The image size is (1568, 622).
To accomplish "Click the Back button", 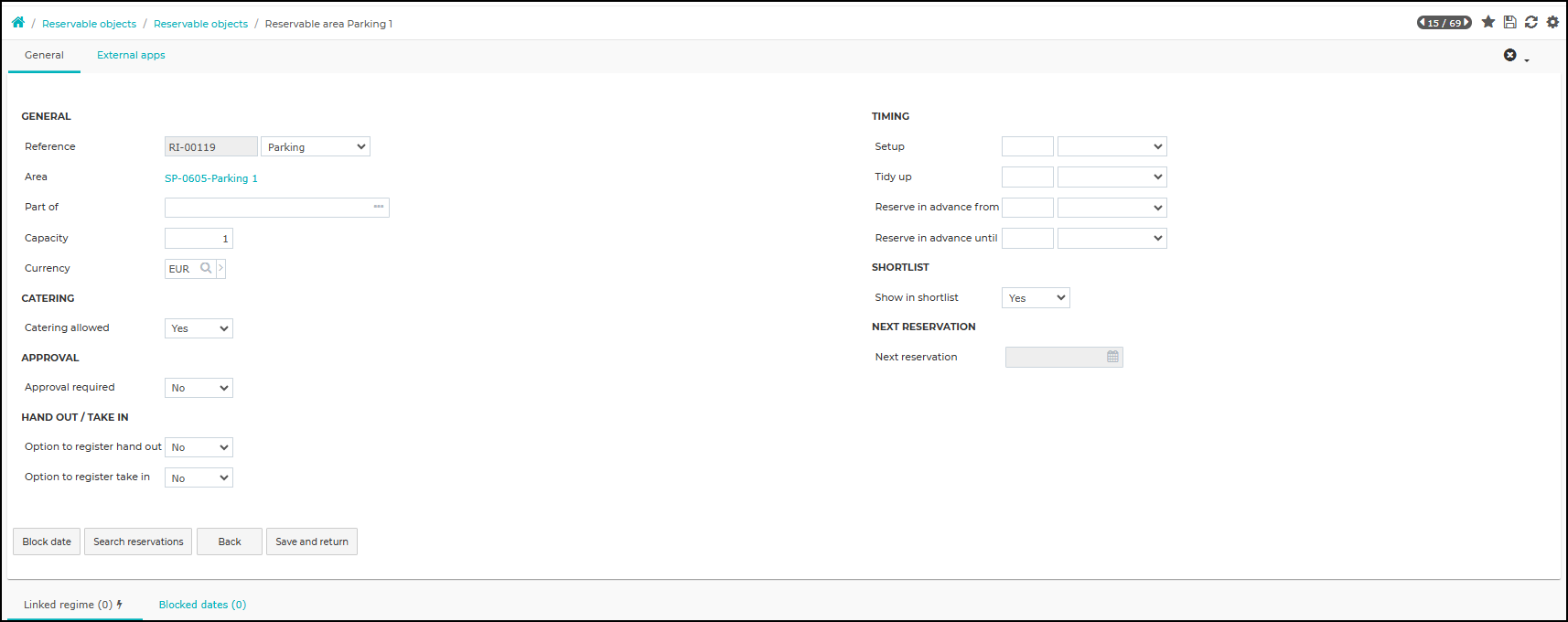I will coord(230,542).
